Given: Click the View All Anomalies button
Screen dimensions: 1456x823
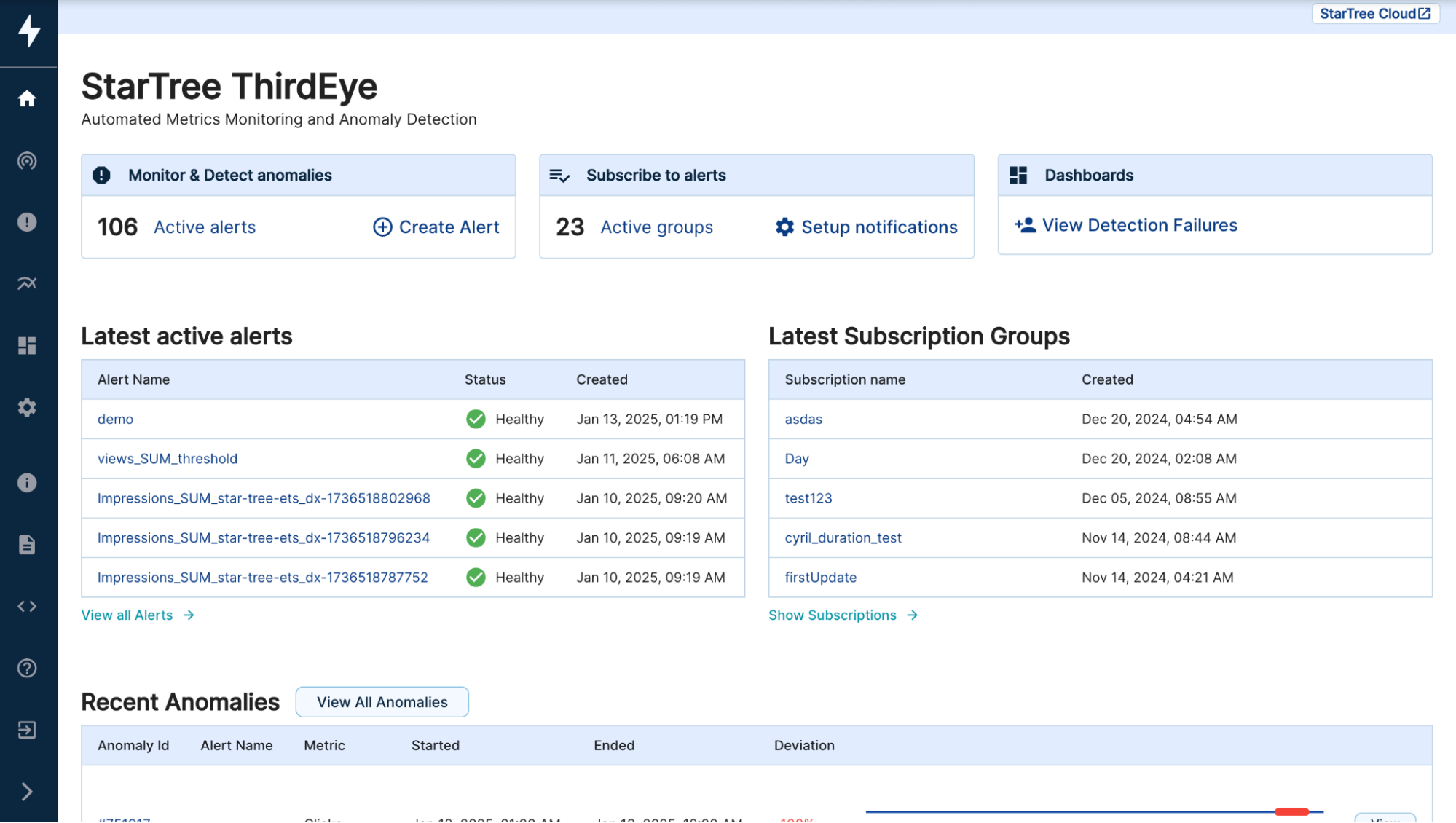Looking at the screenshot, I should 382,702.
